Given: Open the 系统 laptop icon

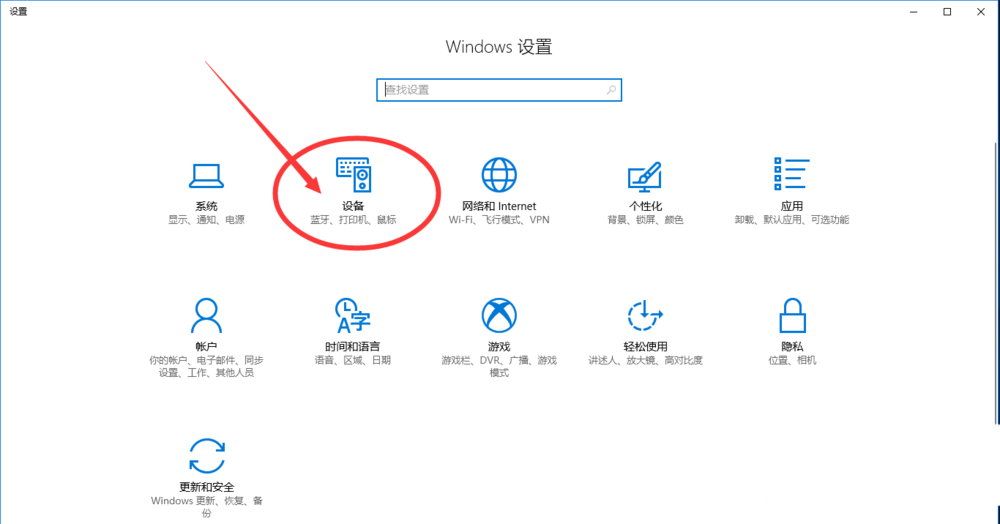Looking at the screenshot, I should [x=206, y=175].
